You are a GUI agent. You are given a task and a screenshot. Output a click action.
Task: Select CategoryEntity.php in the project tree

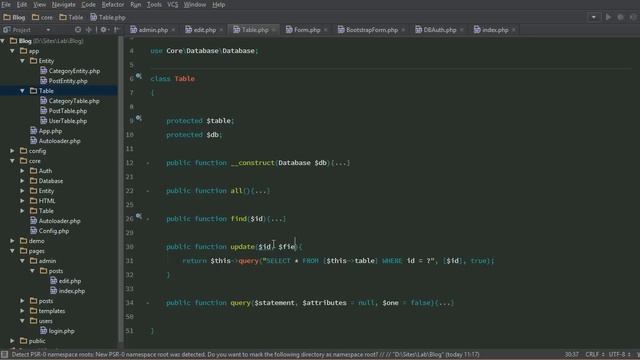70,71
